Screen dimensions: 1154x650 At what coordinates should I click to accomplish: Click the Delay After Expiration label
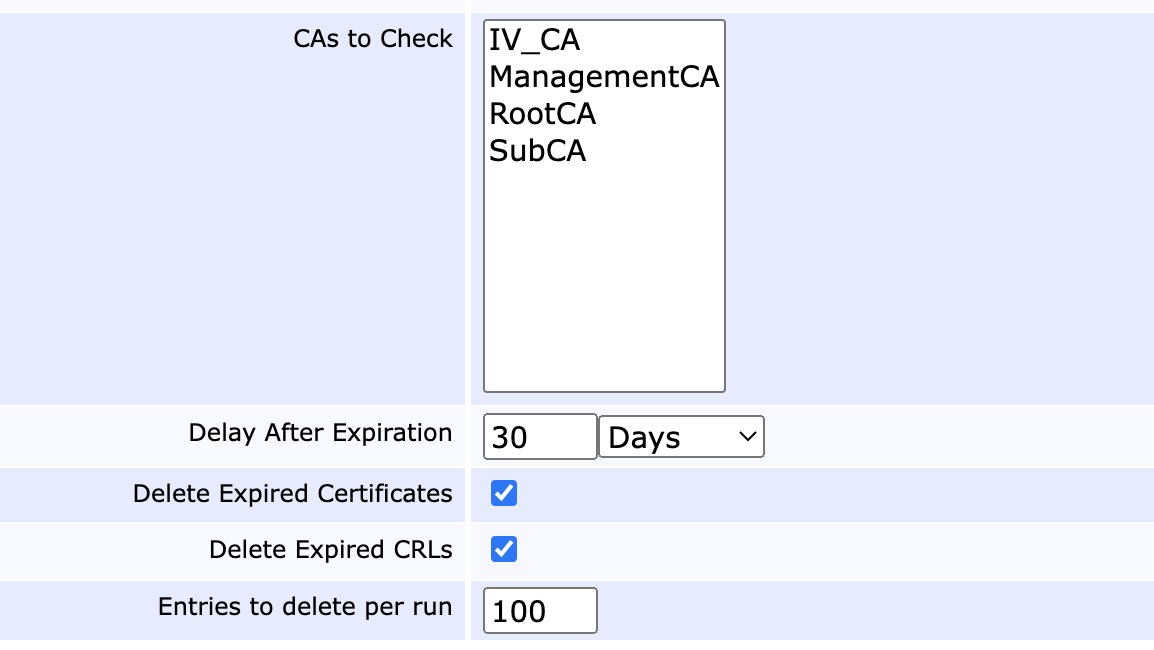(320, 433)
